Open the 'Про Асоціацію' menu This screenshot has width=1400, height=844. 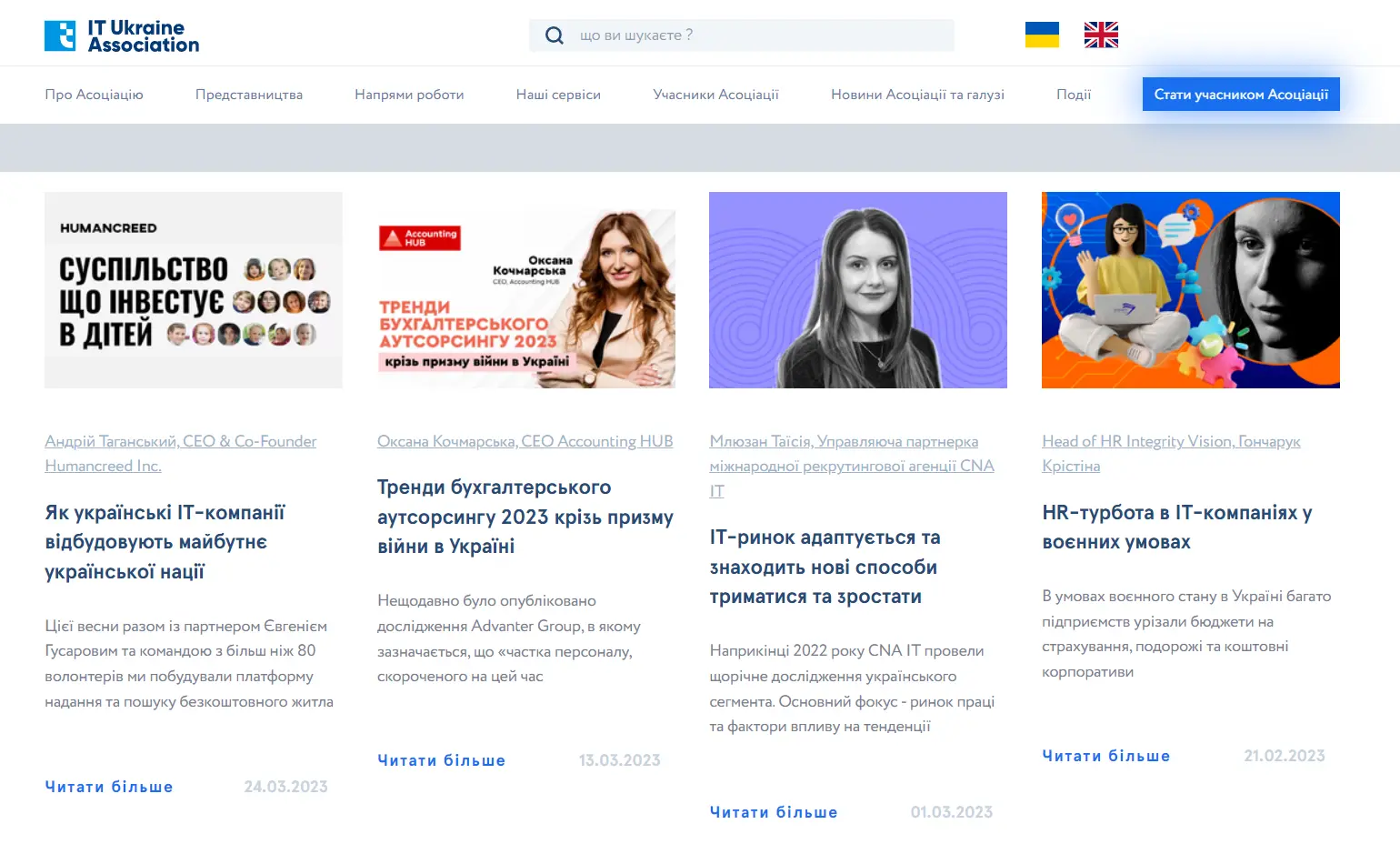pos(94,95)
